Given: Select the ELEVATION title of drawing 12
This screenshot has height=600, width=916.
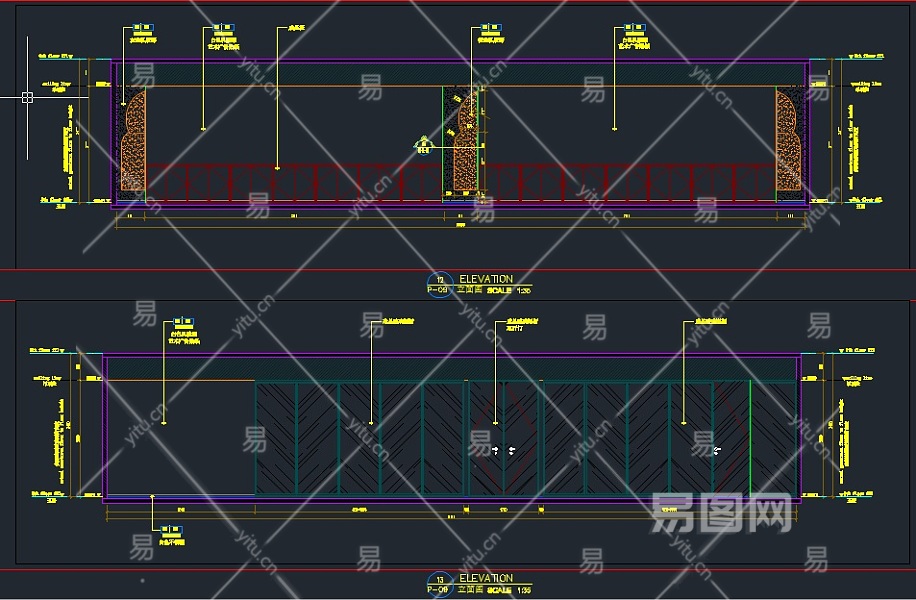Looking at the screenshot, I should pos(486,279).
